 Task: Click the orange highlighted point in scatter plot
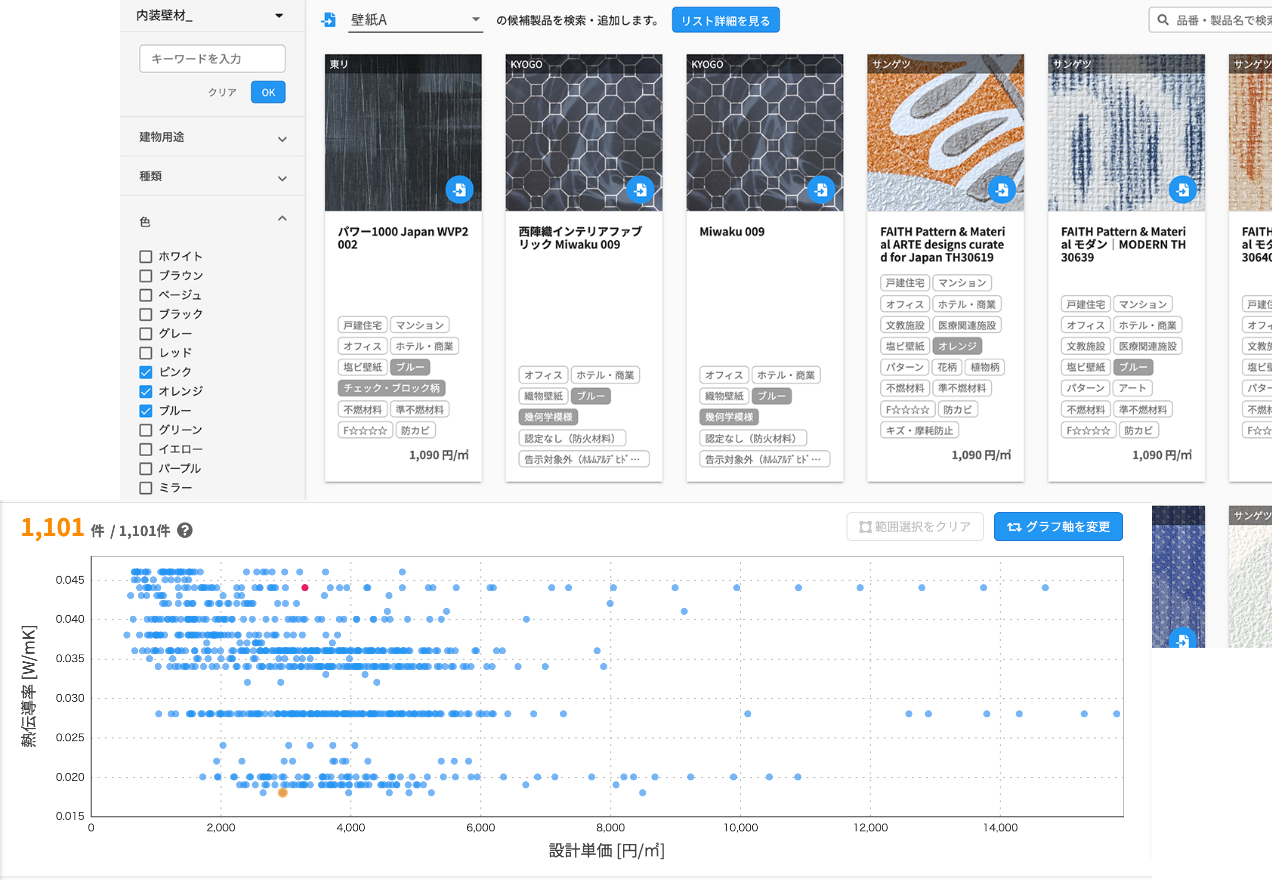283,792
